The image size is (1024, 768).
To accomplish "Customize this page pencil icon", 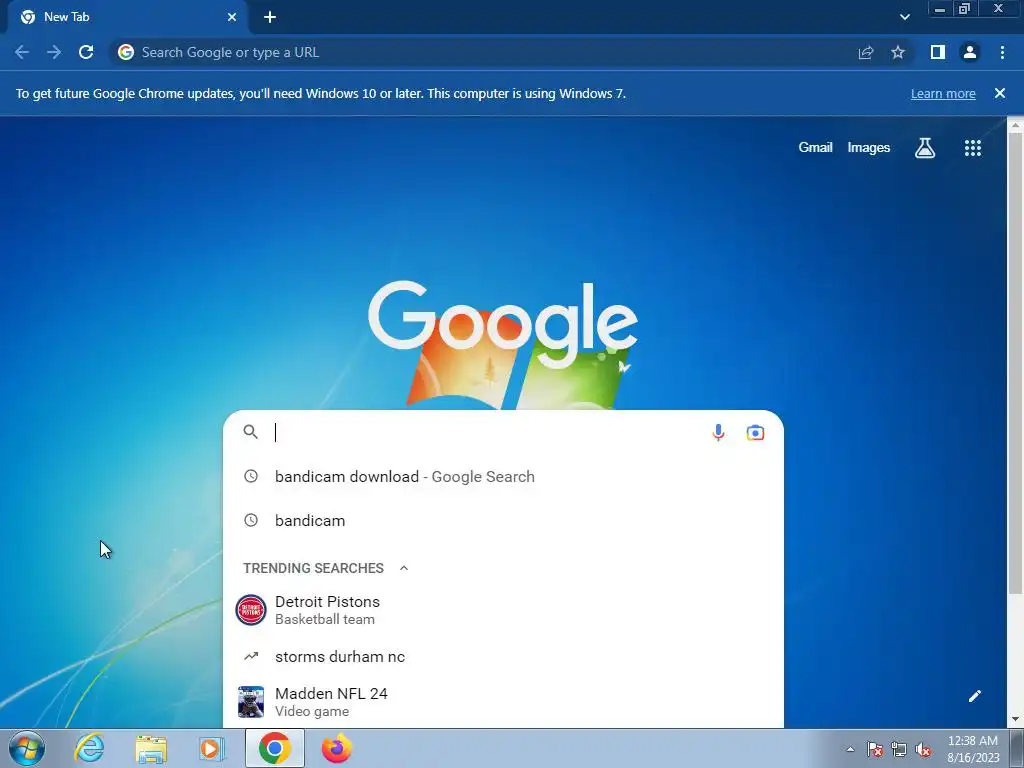I will coord(974,696).
